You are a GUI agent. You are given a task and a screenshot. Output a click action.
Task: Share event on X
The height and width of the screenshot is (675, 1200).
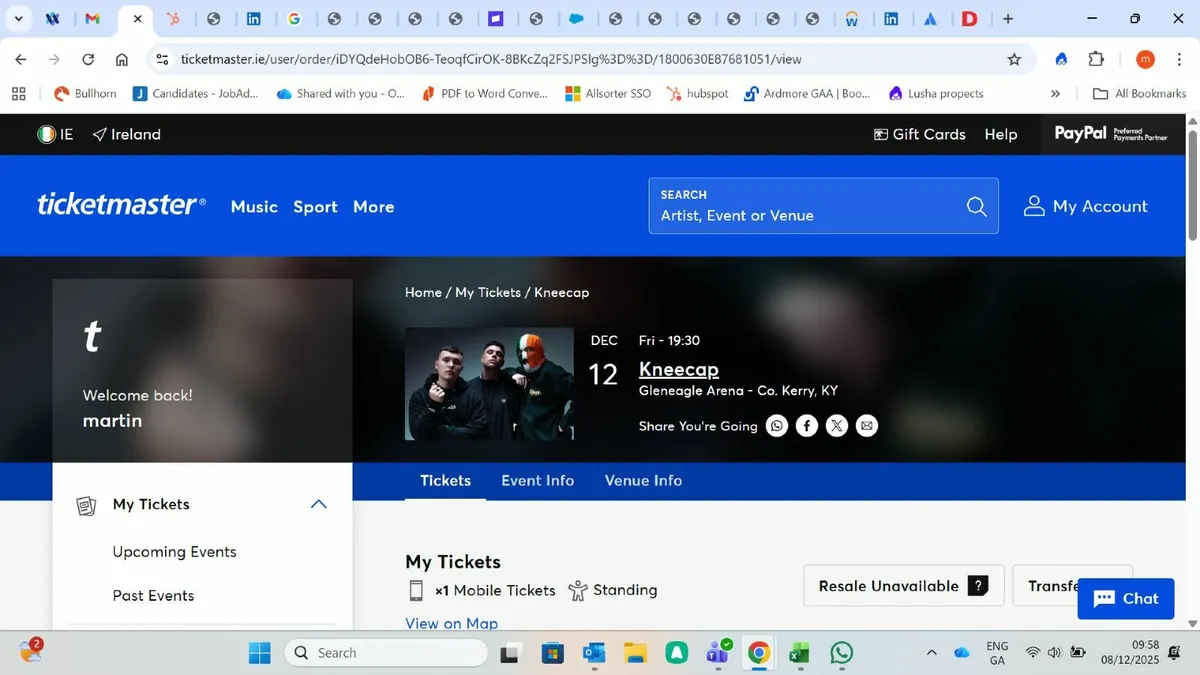coord(837,425)
